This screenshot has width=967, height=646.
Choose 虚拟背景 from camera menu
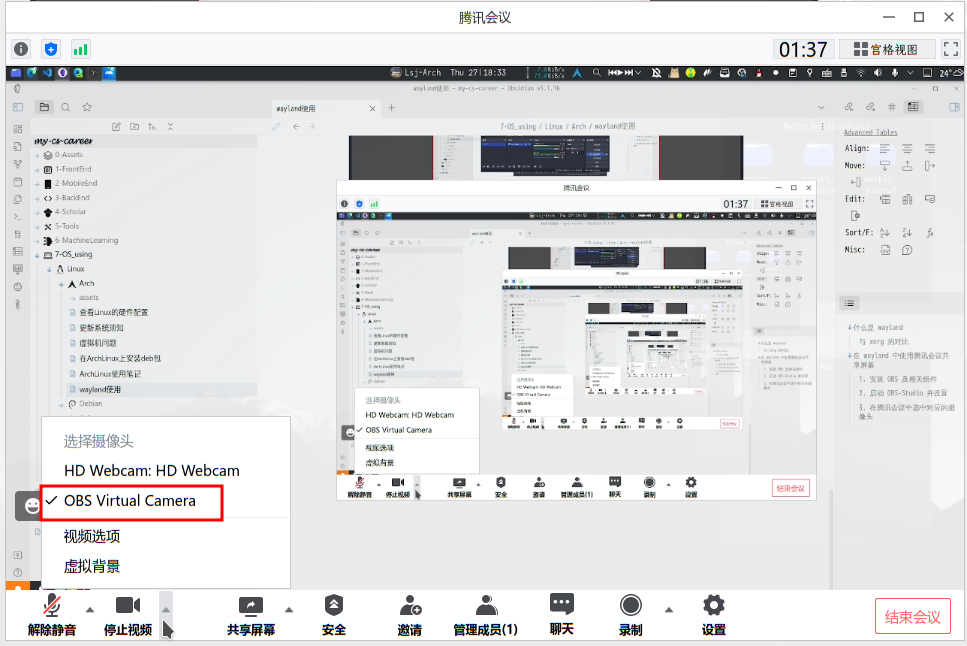click(92, 566)
